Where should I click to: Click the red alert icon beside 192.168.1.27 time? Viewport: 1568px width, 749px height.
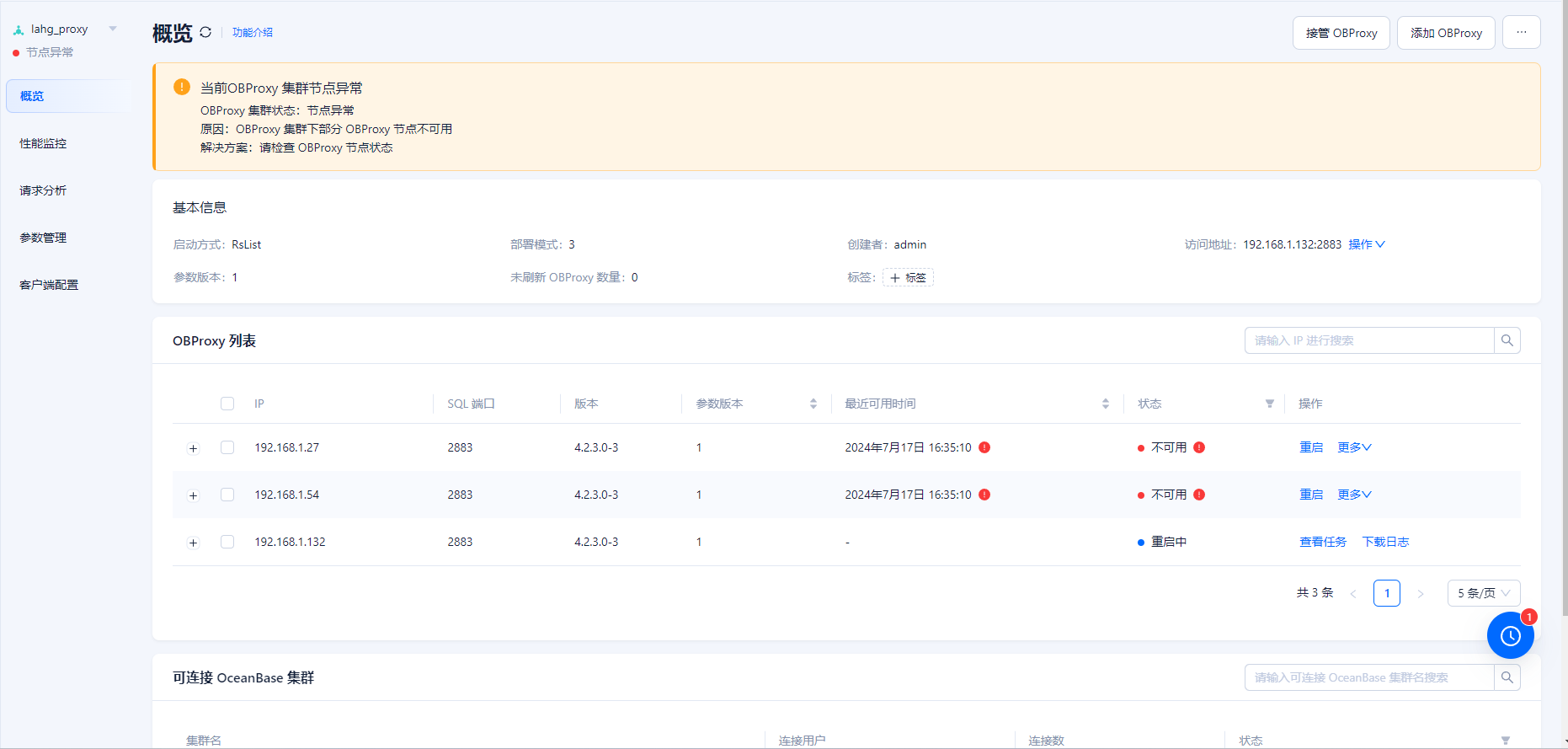tap(984, 447)
